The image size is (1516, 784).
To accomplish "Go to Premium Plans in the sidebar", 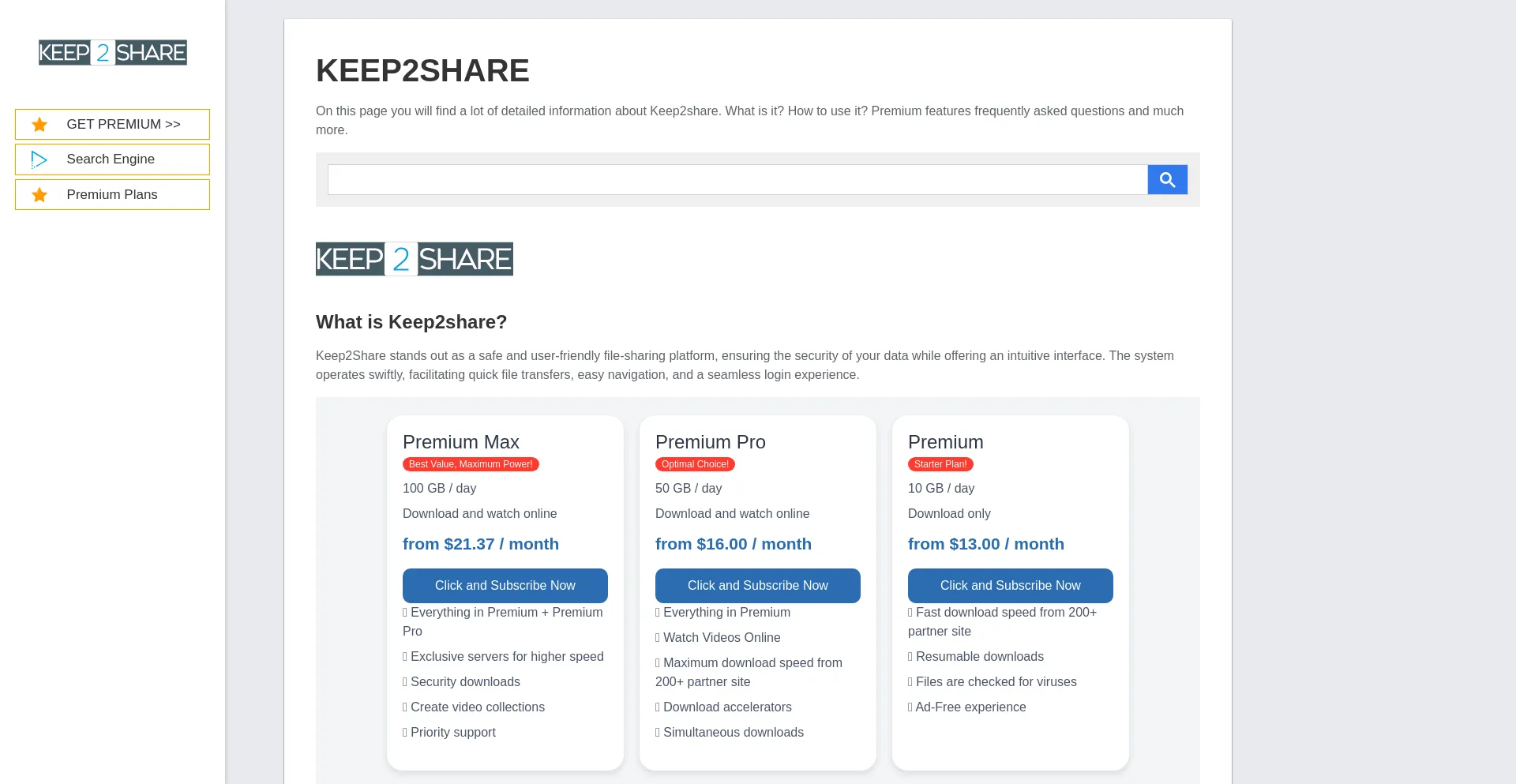I will (x=112, y=195).
